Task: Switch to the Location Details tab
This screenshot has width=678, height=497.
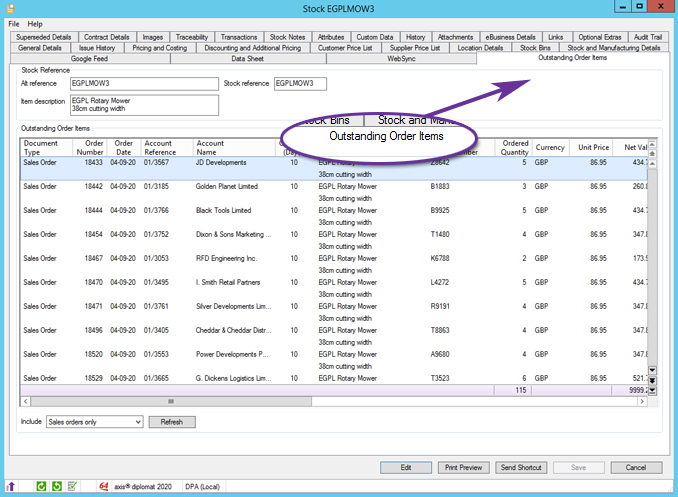Action: click(x=480, y=48)
